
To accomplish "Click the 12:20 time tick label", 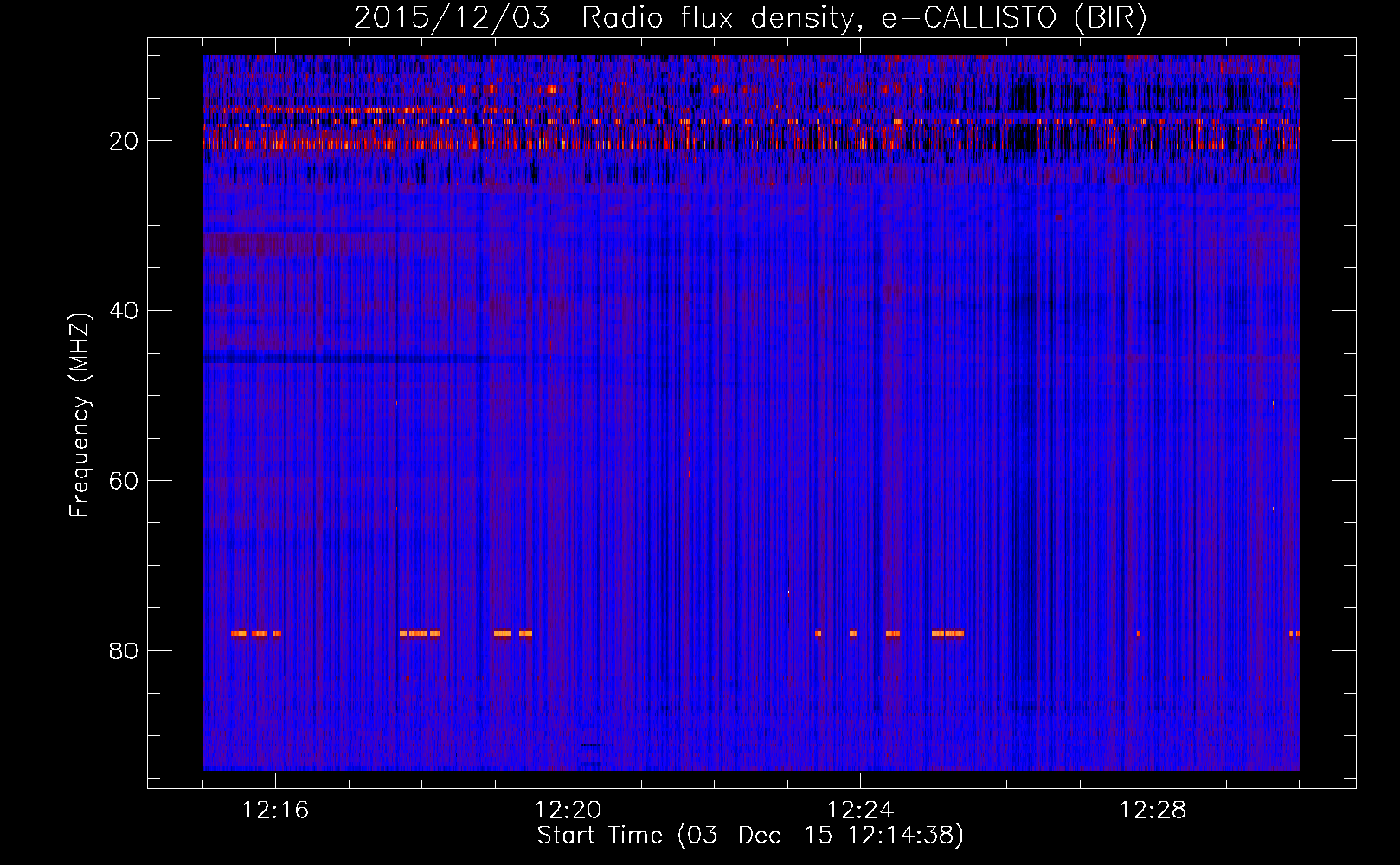I will 568,811.
